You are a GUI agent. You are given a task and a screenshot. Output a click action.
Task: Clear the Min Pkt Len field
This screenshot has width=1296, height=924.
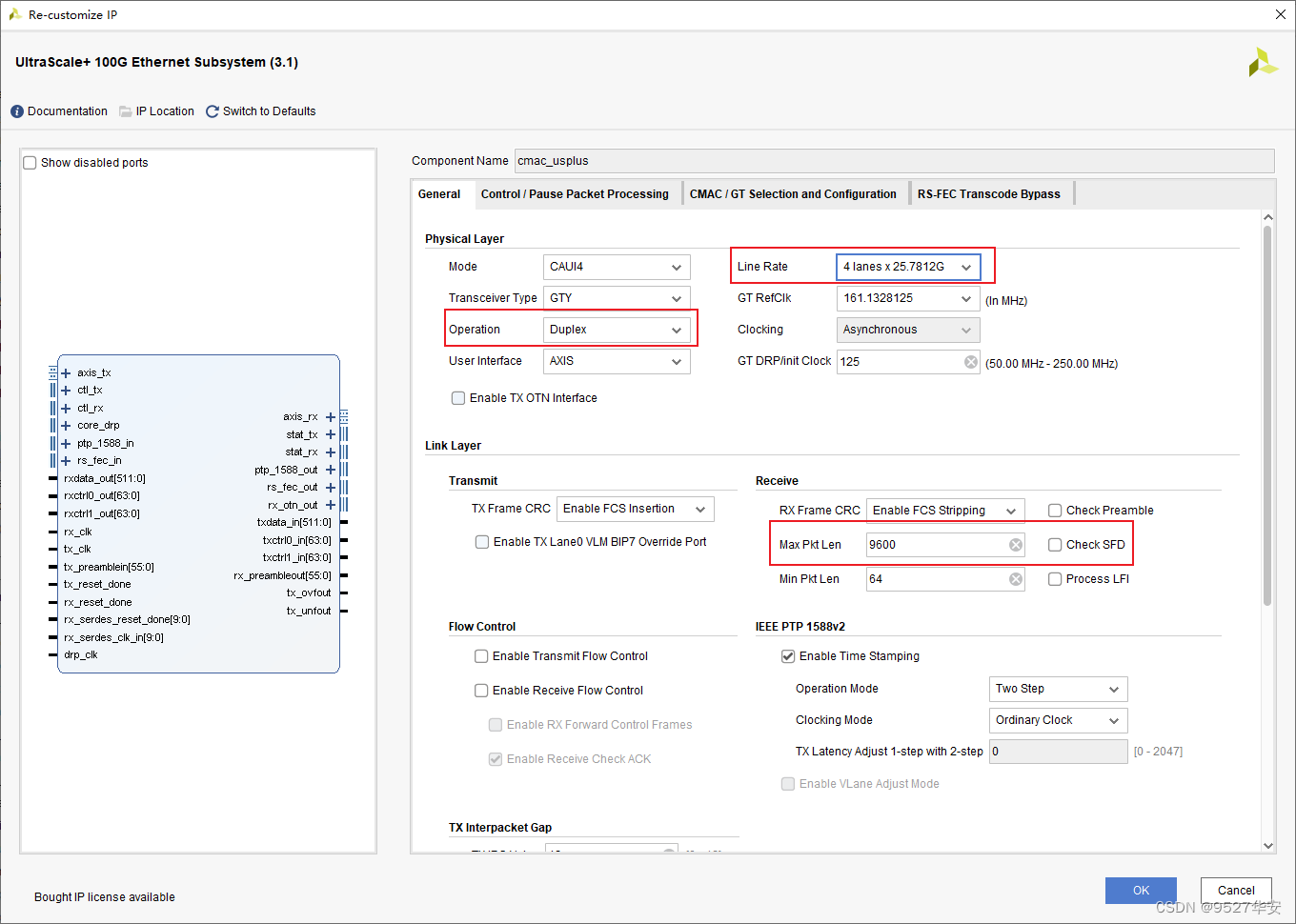1016,579
